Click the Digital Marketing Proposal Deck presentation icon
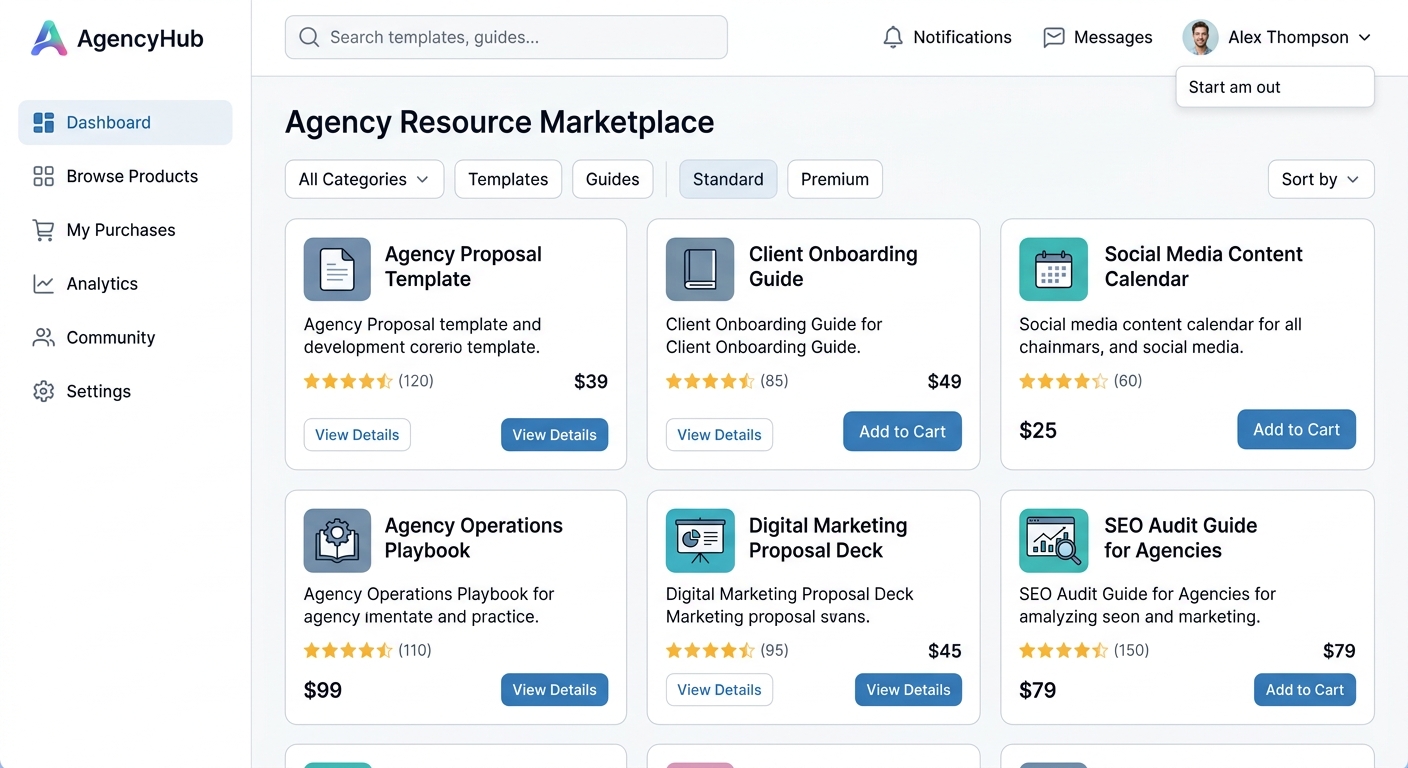The image size is (1408, 768). pos(699,540)
